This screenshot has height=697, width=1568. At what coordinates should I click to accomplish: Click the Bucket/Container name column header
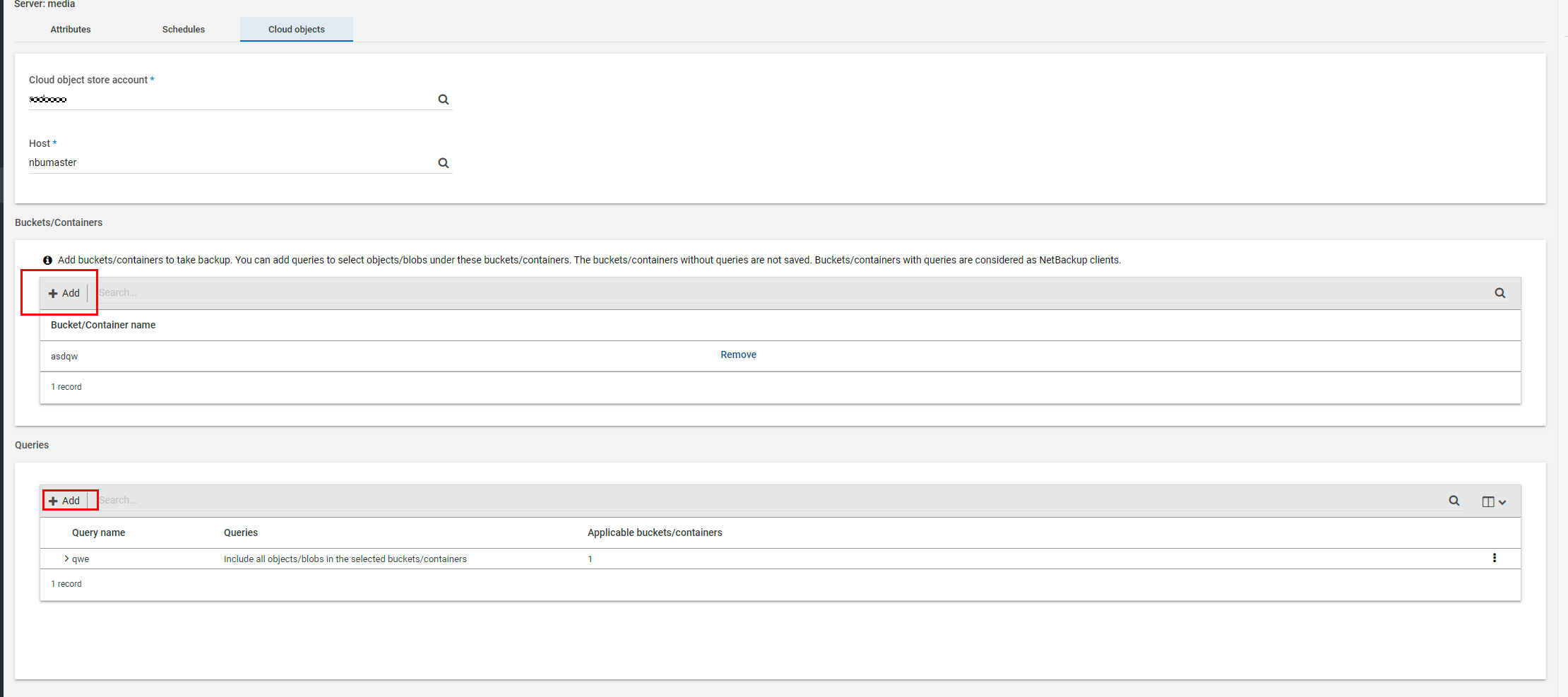tap(103, 325)
